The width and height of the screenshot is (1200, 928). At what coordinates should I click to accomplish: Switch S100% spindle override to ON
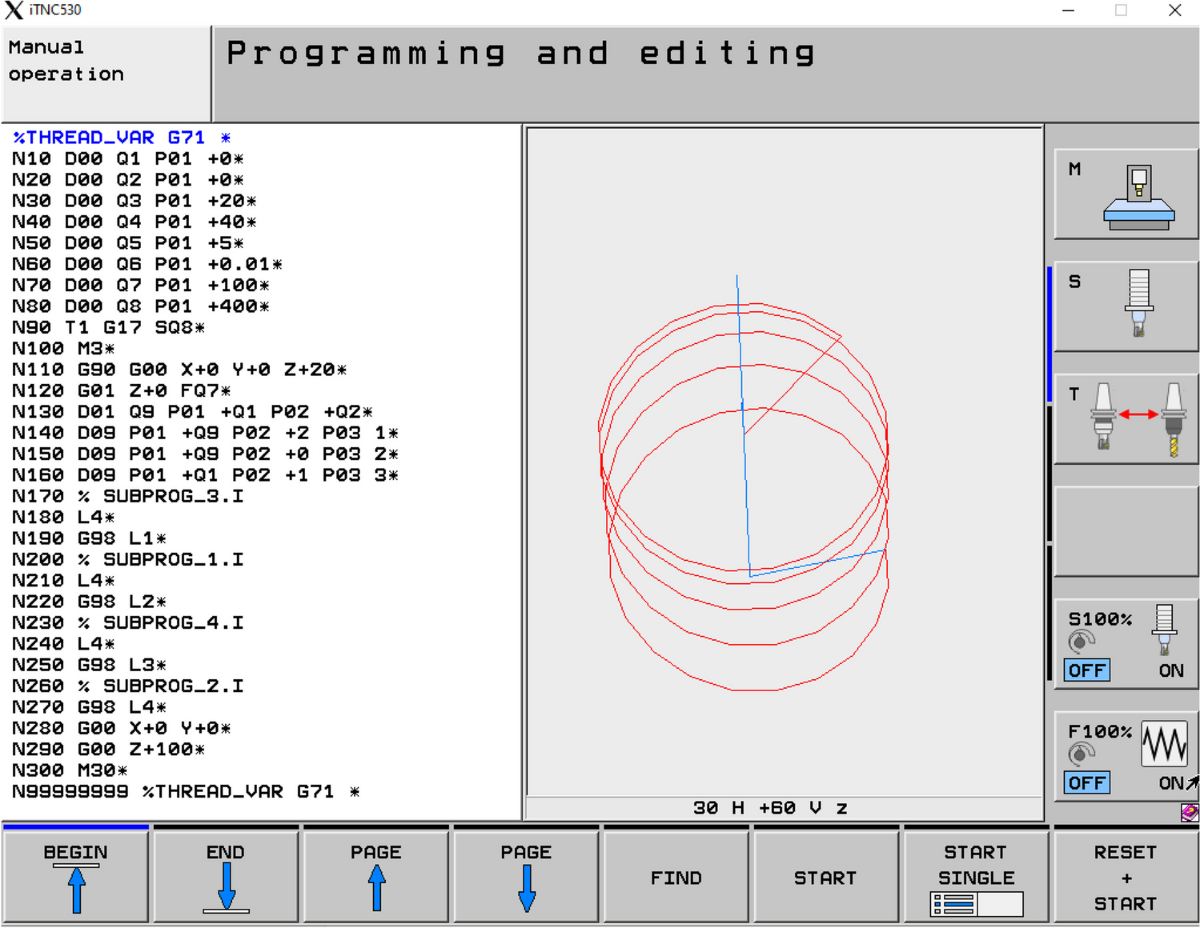[x=1170, y=670]
